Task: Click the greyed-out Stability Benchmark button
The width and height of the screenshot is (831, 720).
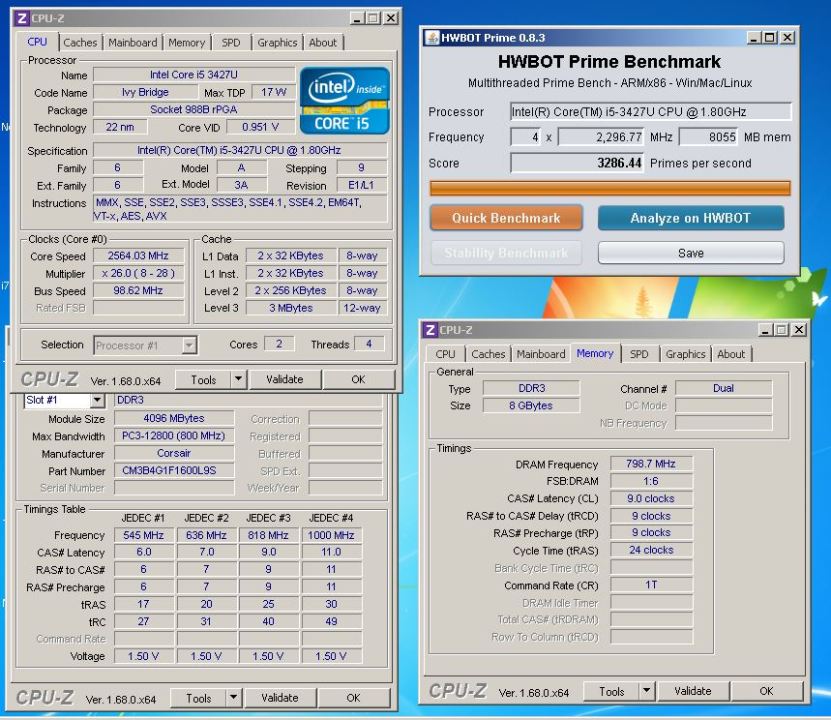Action: click(x=506, y=253)
